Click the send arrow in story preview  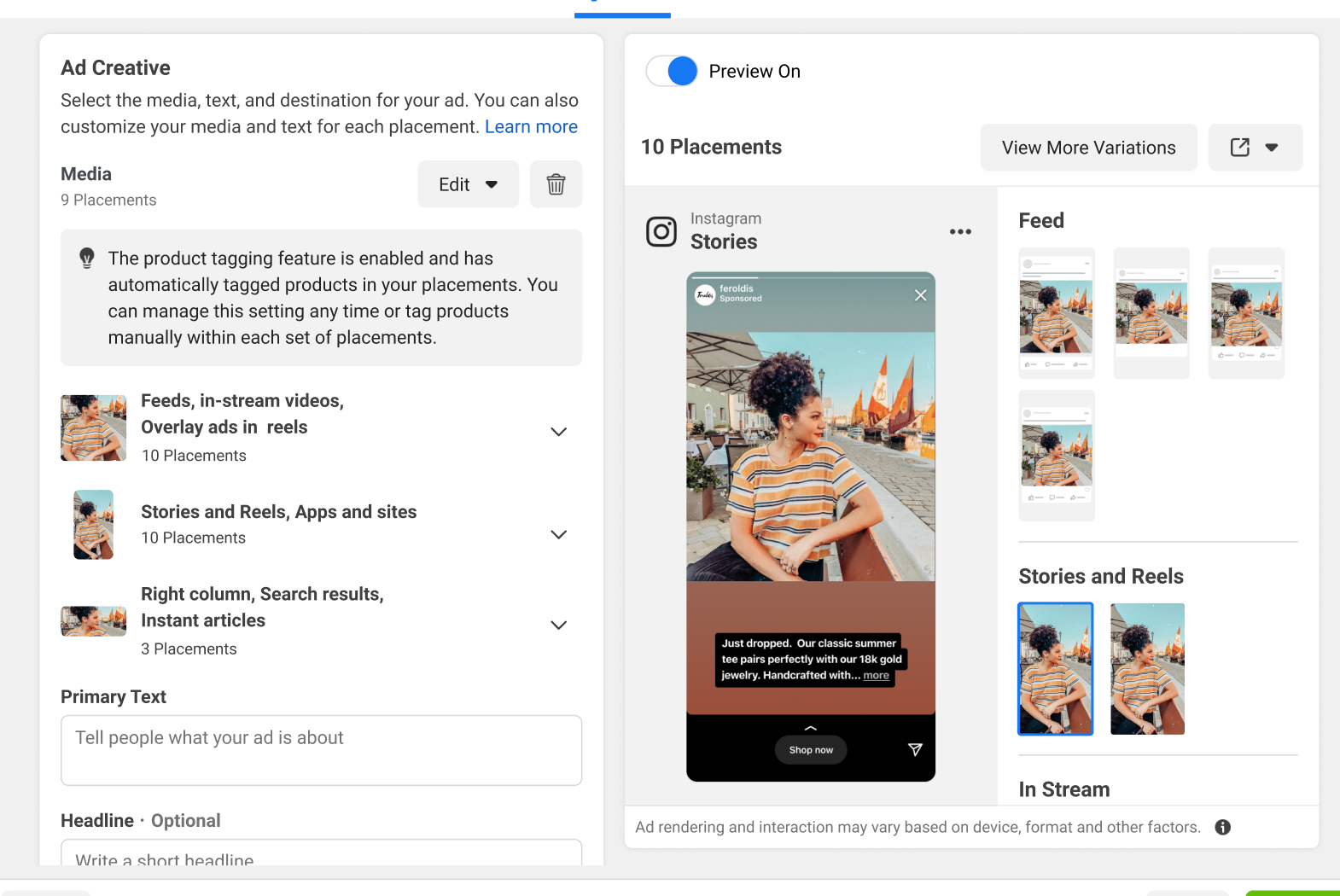915,749
